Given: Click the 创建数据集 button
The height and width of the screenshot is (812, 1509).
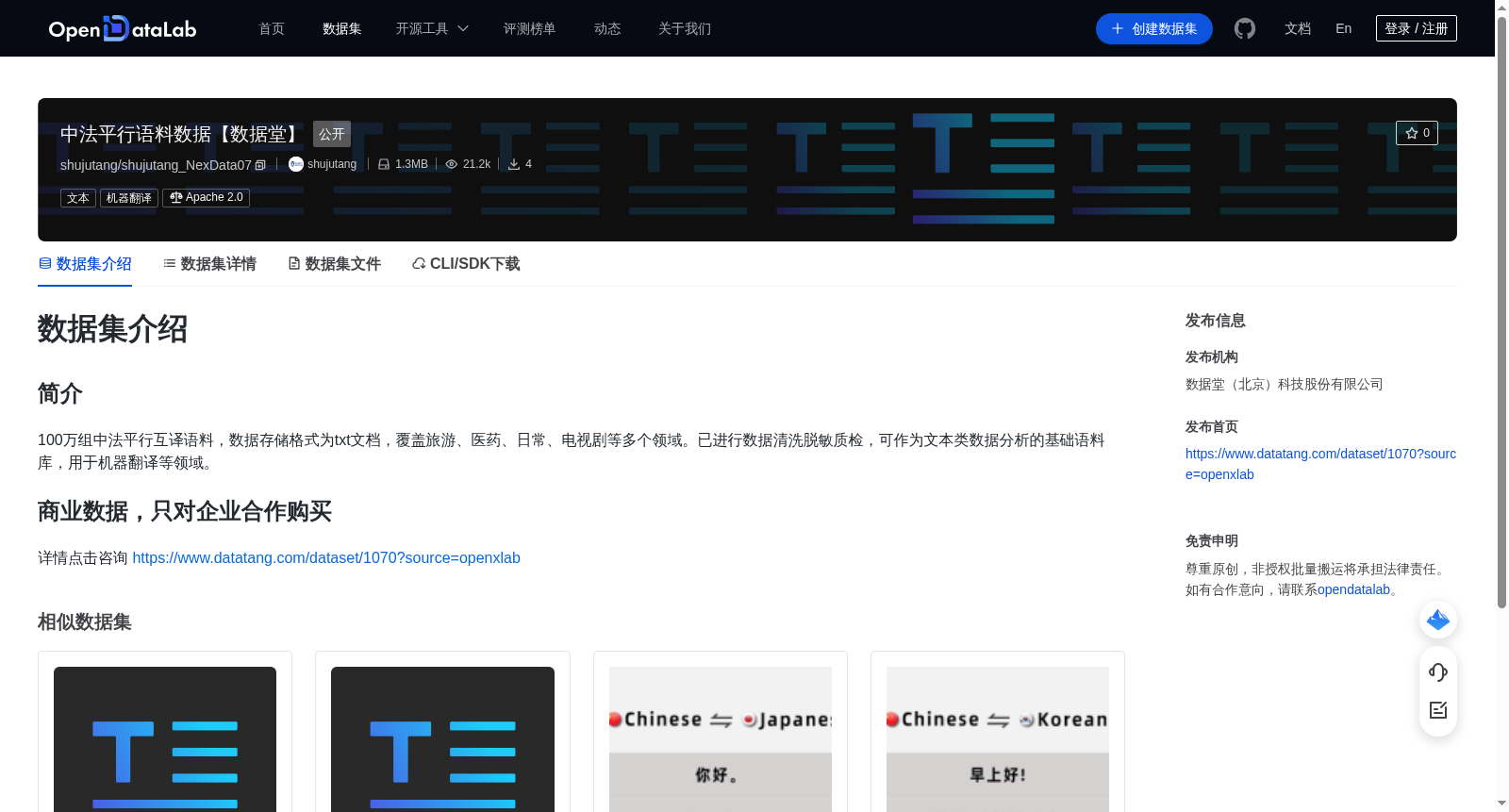Looking at the screenshot, I should (1154, 28).
